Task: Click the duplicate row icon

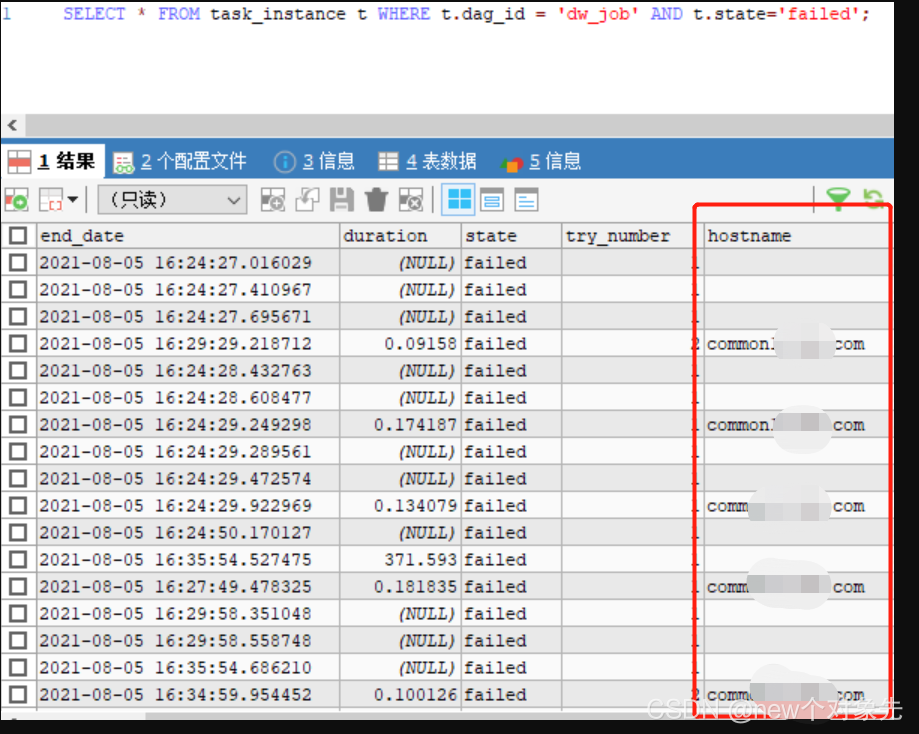Action: [308, 200]
